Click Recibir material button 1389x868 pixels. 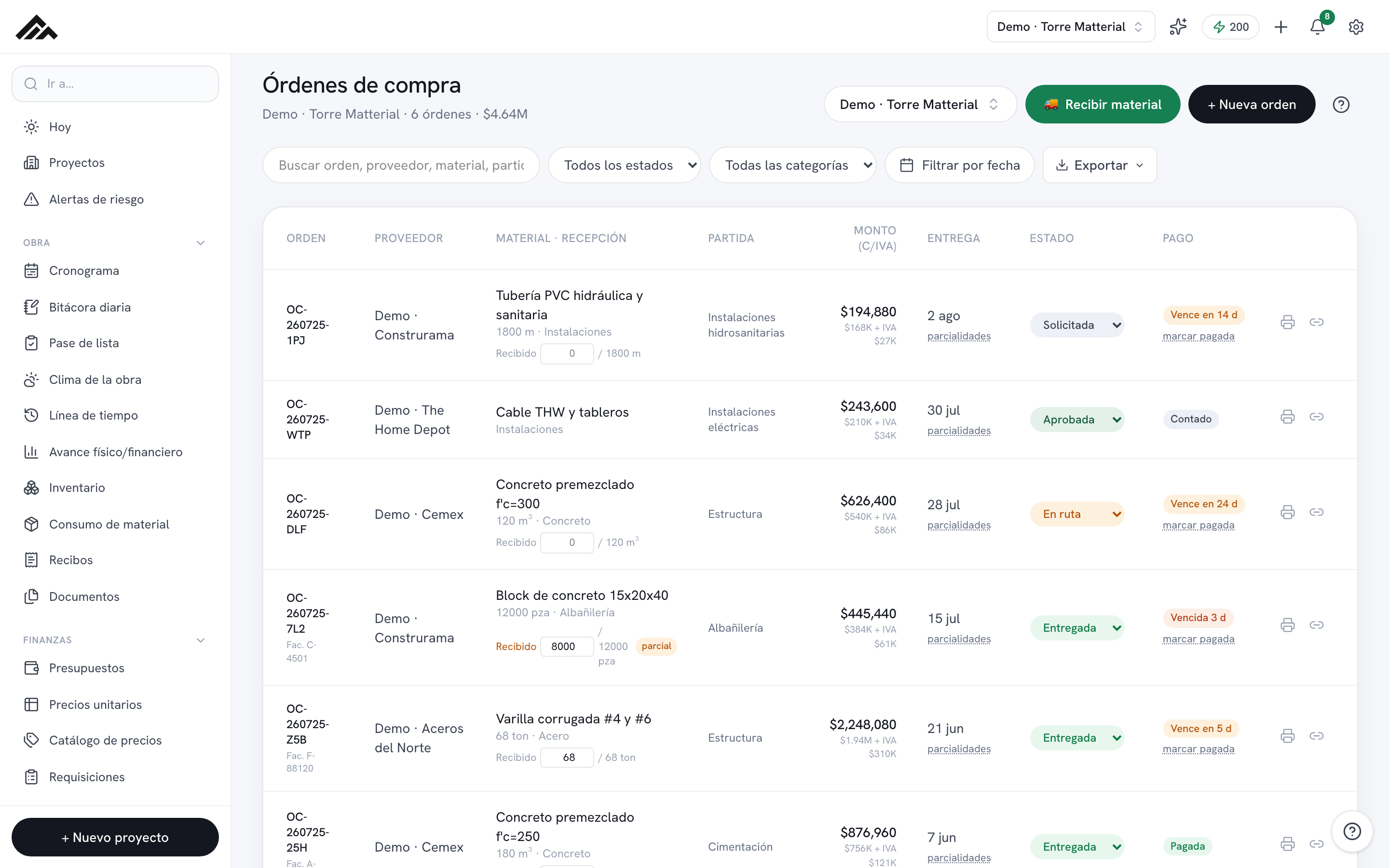click(x=1103, y=105)
